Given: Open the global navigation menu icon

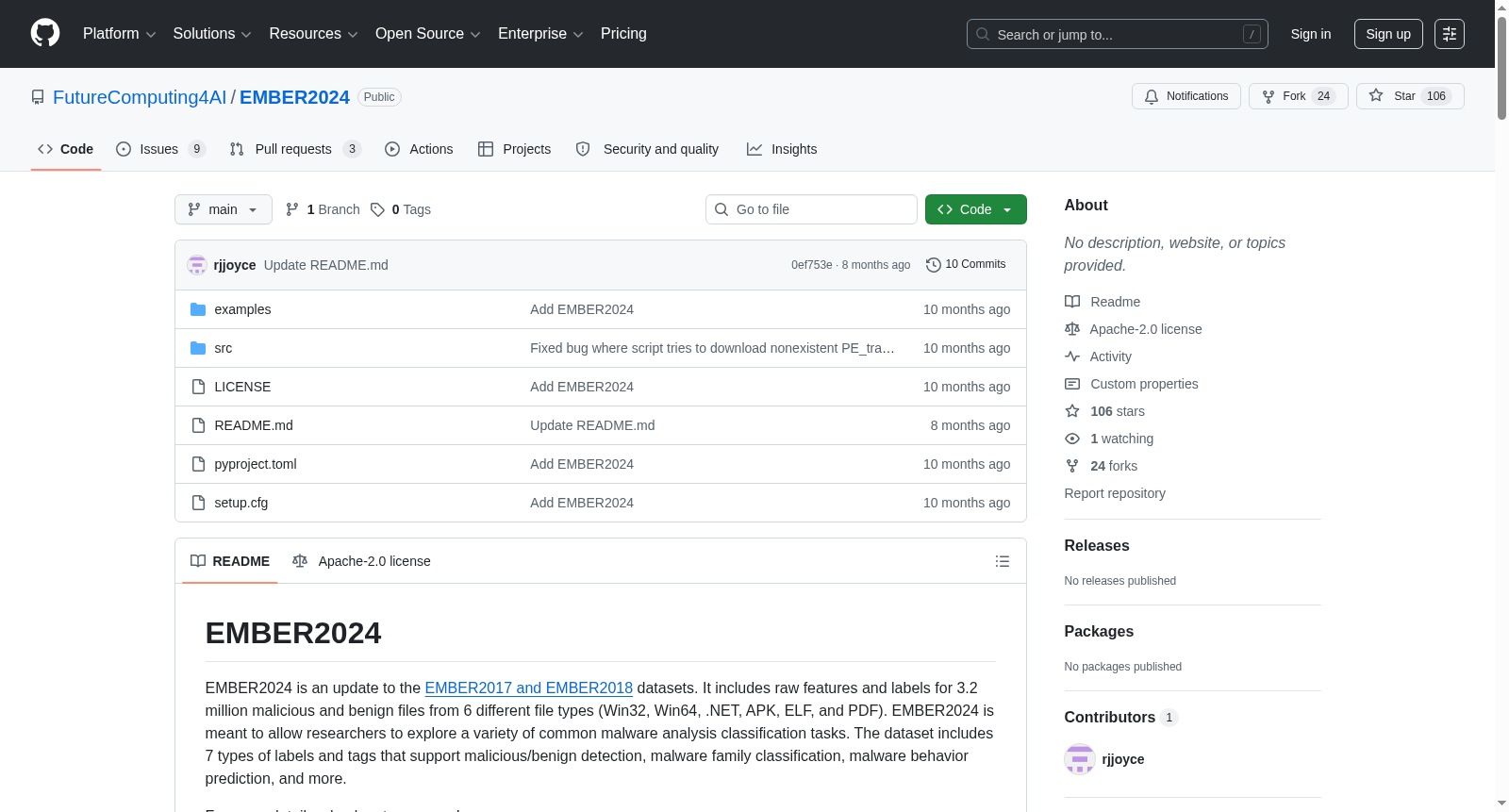Looking at the screenshot, I should coord(1450,34).
